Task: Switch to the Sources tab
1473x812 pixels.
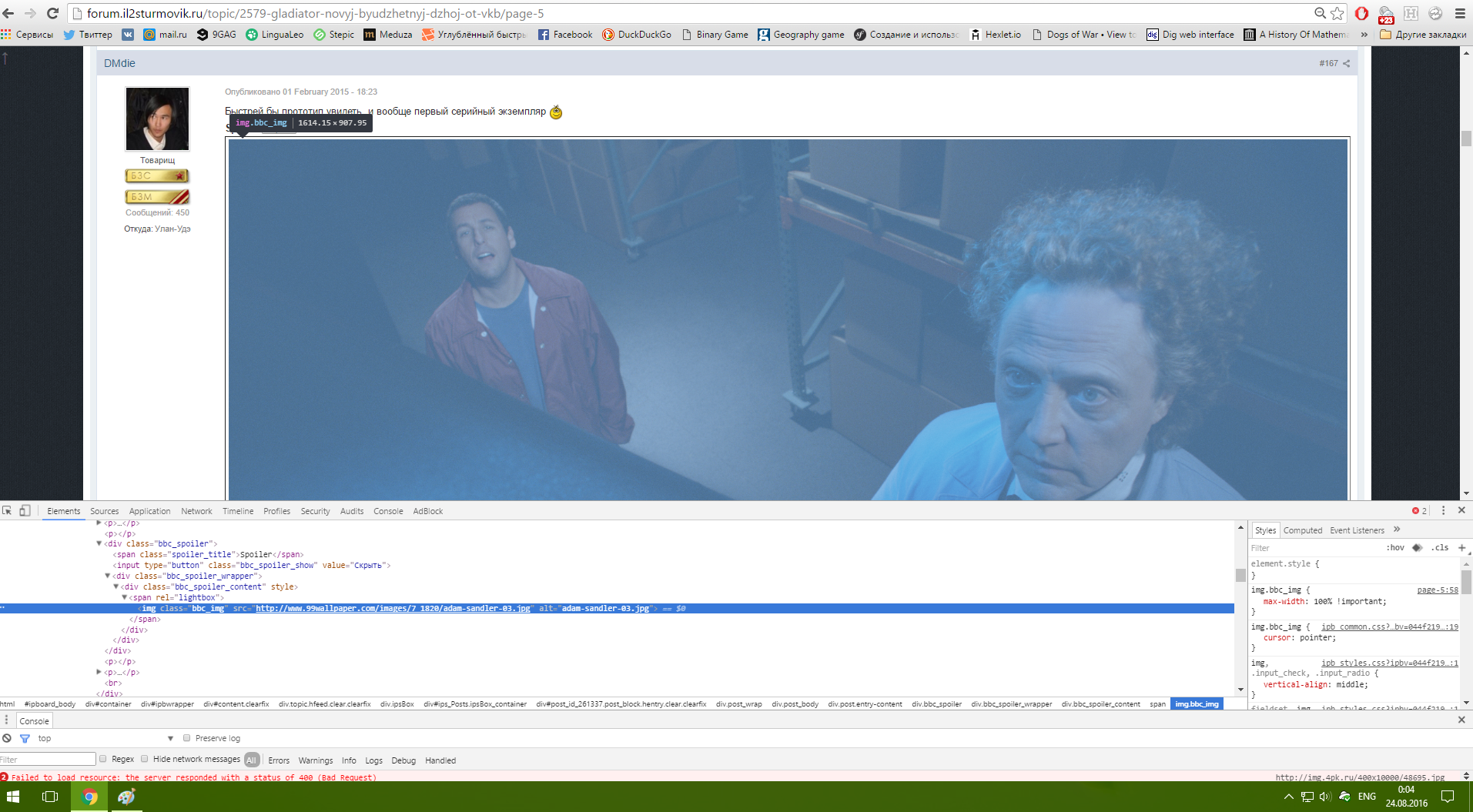Action: (105, 511)
